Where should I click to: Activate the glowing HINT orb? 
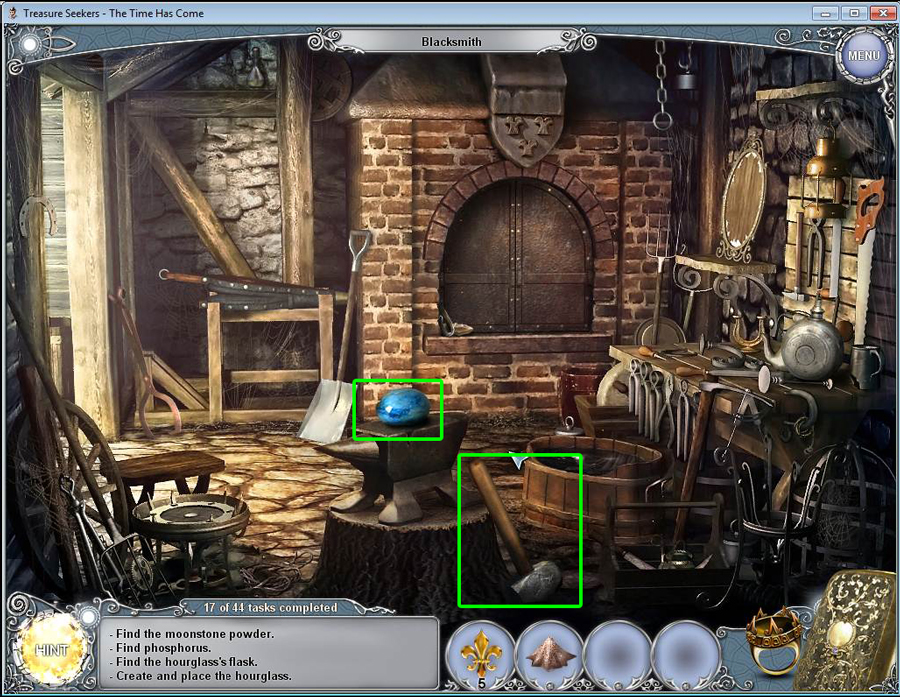click(x=51, y=649)
